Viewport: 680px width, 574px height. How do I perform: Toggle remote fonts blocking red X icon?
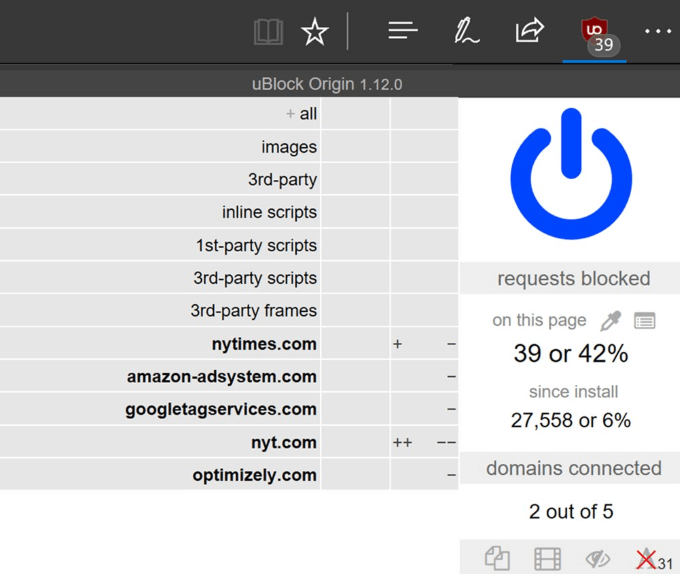[x=646, y=558]
